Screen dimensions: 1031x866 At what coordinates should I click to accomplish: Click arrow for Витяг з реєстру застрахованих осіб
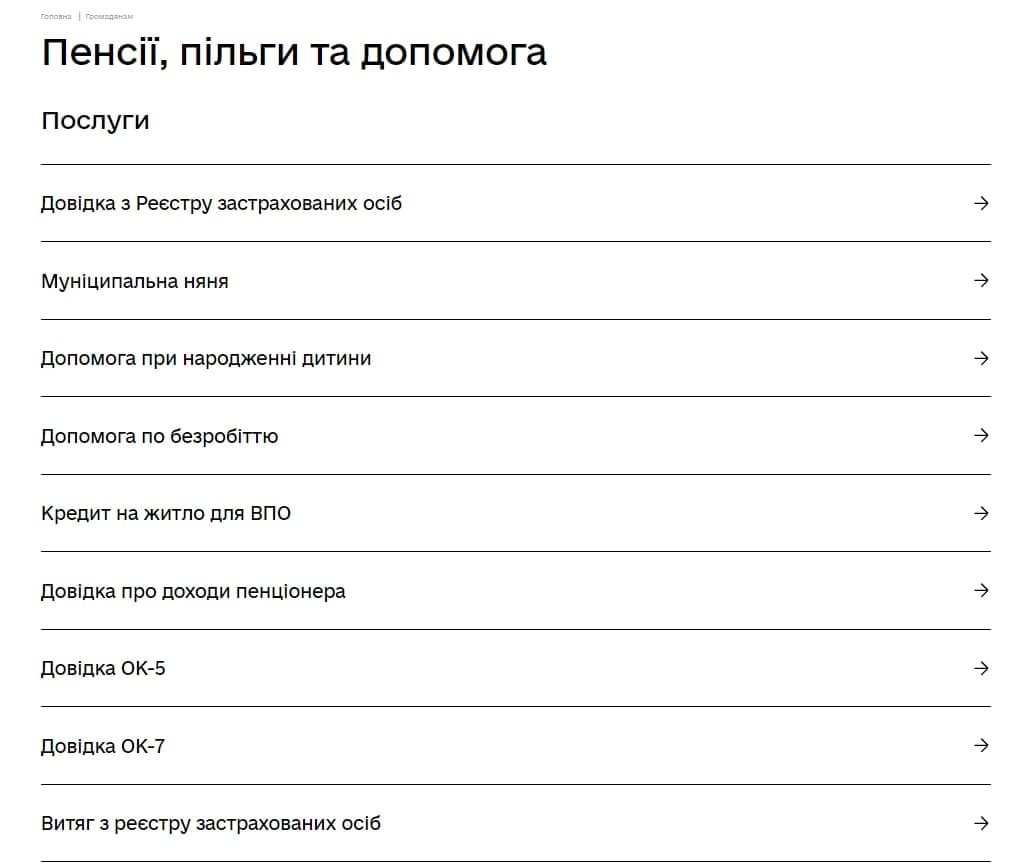tap(981, 824)
